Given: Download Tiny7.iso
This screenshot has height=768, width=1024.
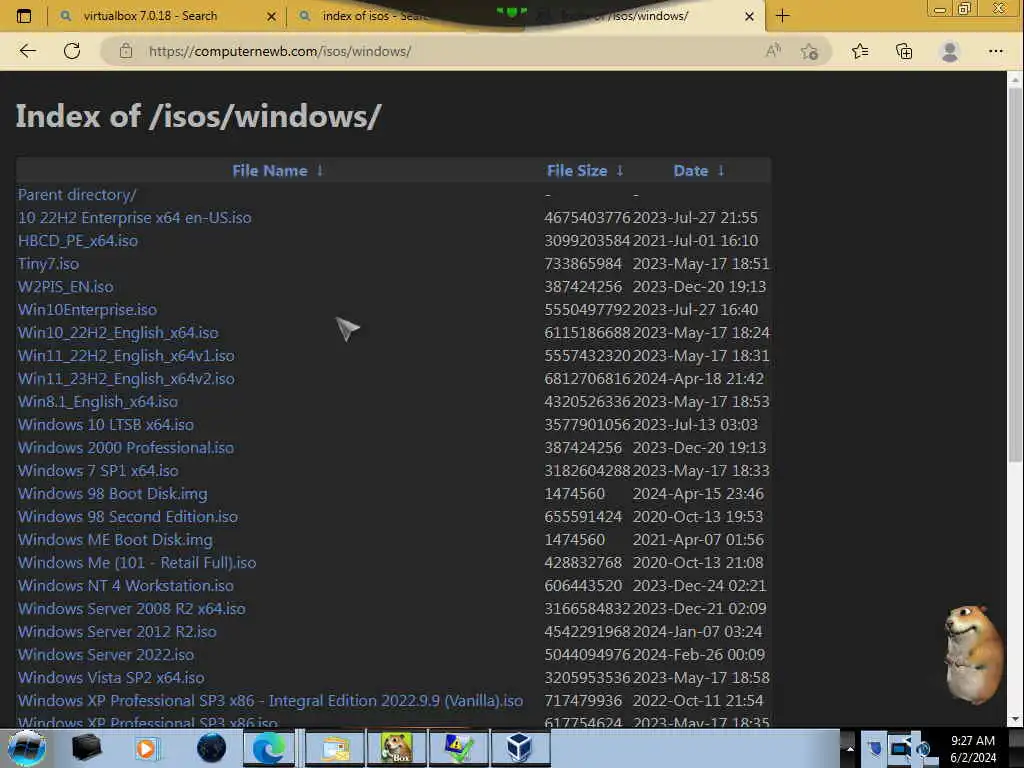Looking at the screenshot, I should coord(48,263).
